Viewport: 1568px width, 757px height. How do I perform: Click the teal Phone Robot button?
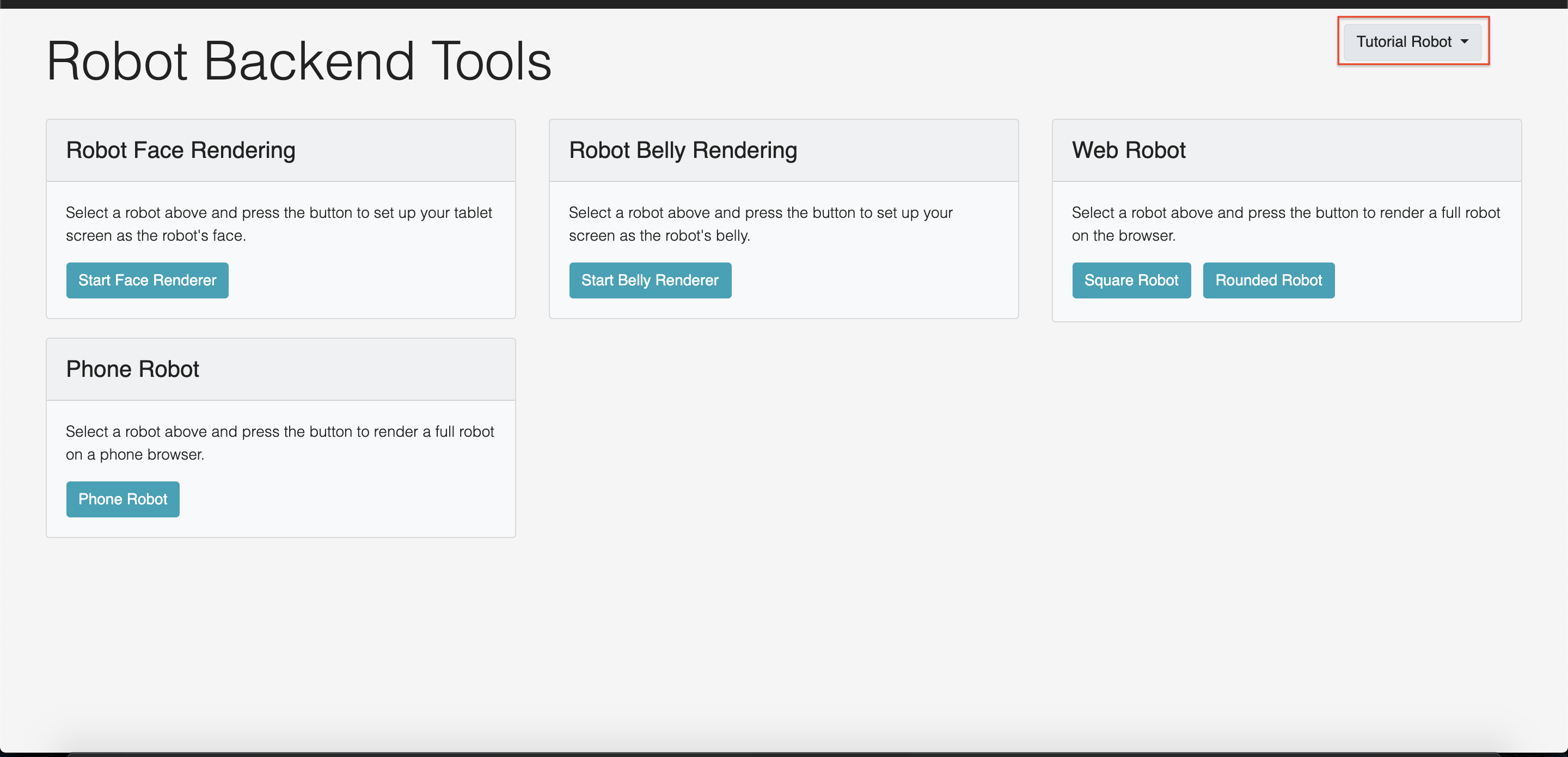(x=122, y=499)
